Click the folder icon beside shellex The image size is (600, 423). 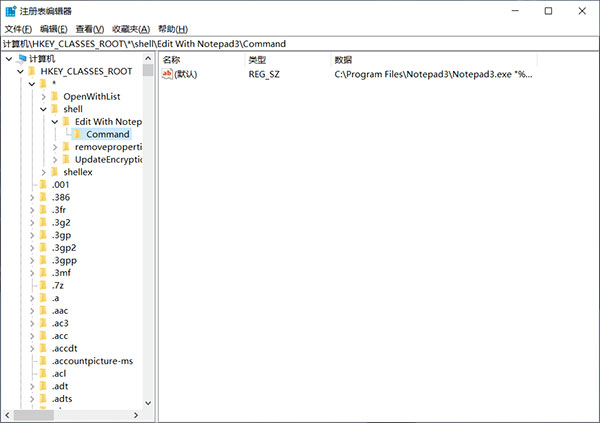(55, 172)
